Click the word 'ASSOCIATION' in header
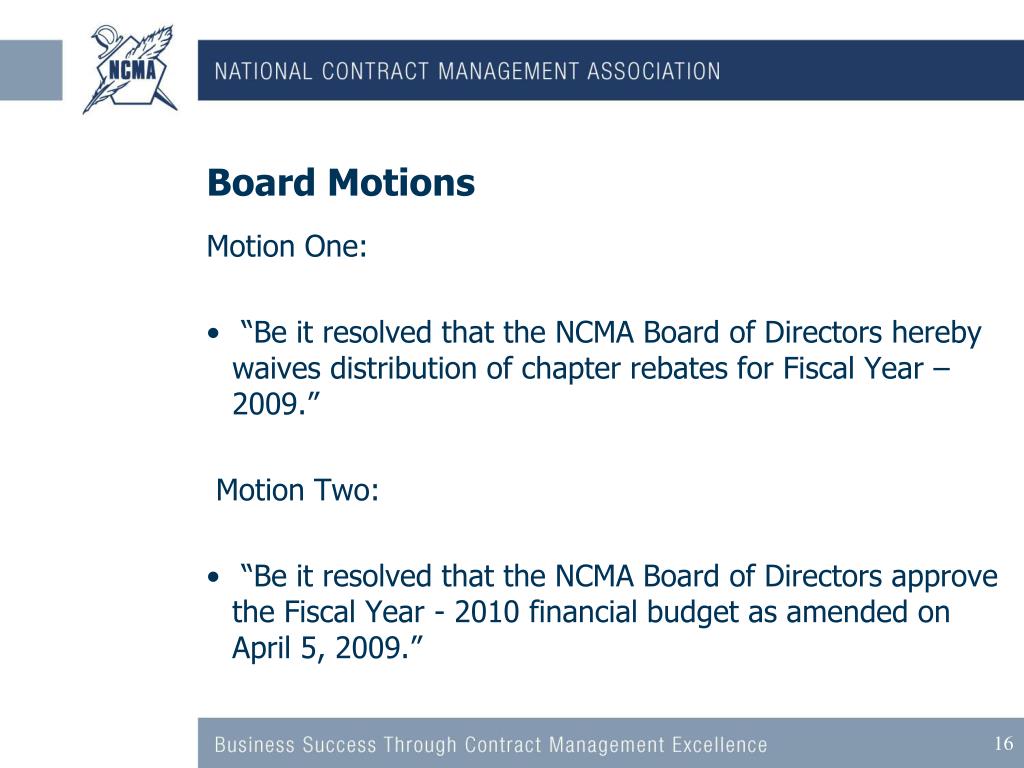Viewport: 1024px width, 768px height. click(654, 71)
